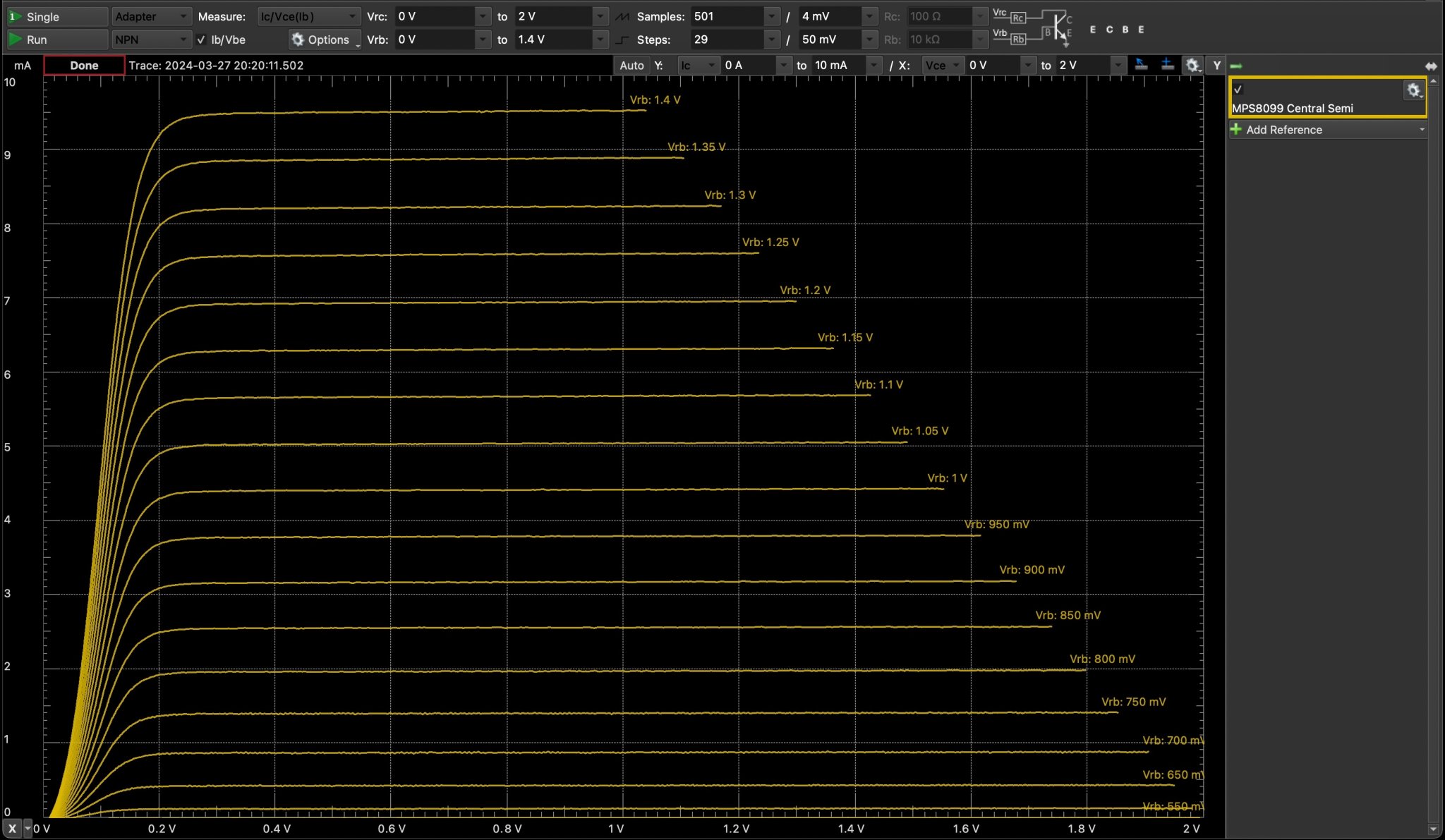Start a Single acquisition
Image resolution: width=1445 pixels, height=840 pixels.
point(56,16)
